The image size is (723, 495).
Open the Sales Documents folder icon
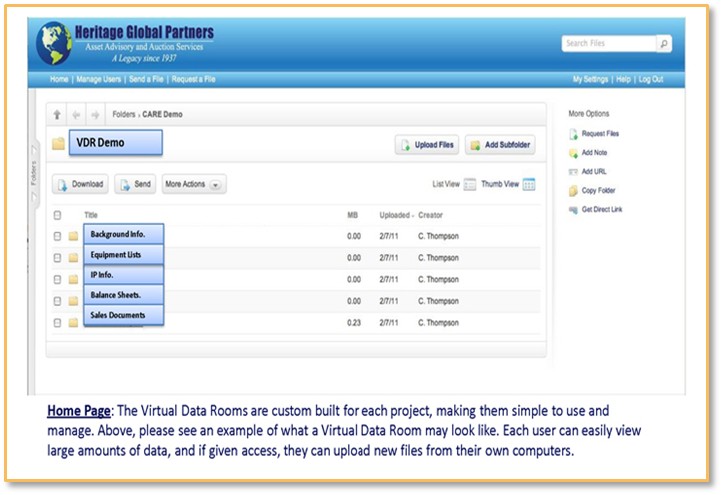(73, 323)
